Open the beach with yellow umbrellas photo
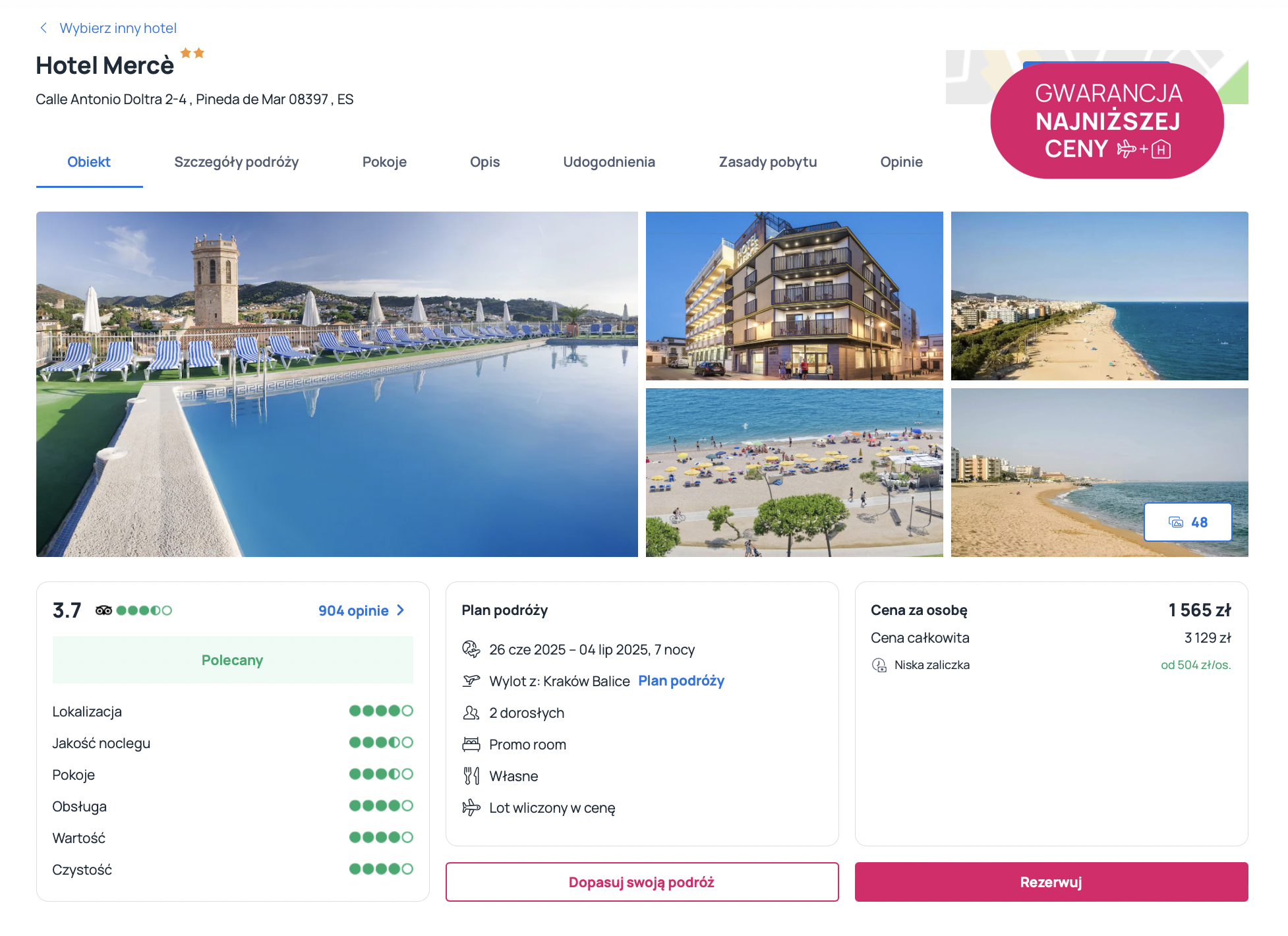 [794, 473]
